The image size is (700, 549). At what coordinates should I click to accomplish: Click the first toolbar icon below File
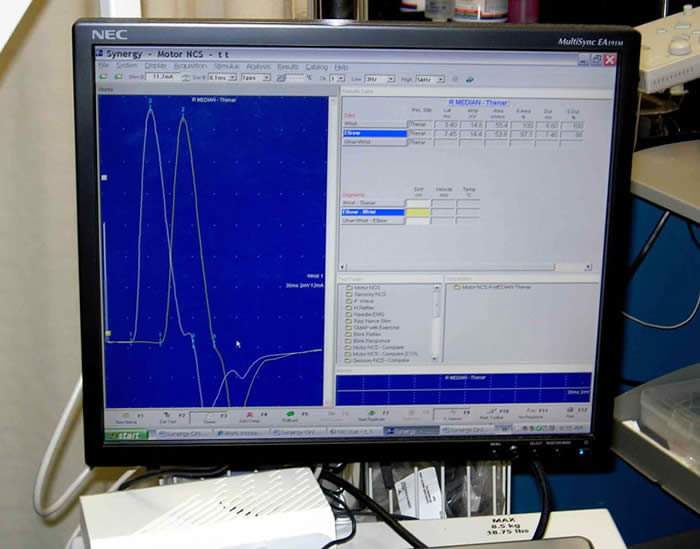tap(103, 76)
